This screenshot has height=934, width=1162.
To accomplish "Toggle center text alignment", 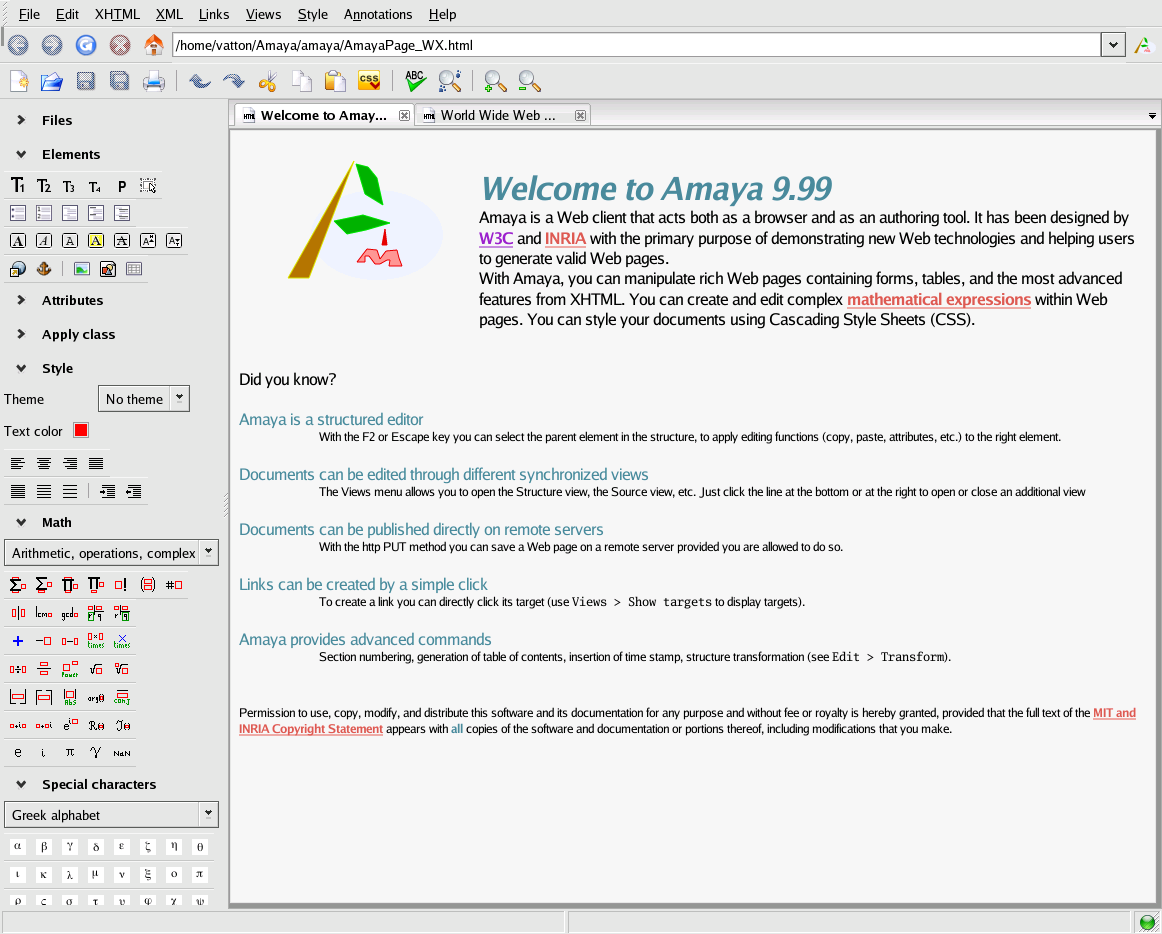I will click(x=44, y=463).
